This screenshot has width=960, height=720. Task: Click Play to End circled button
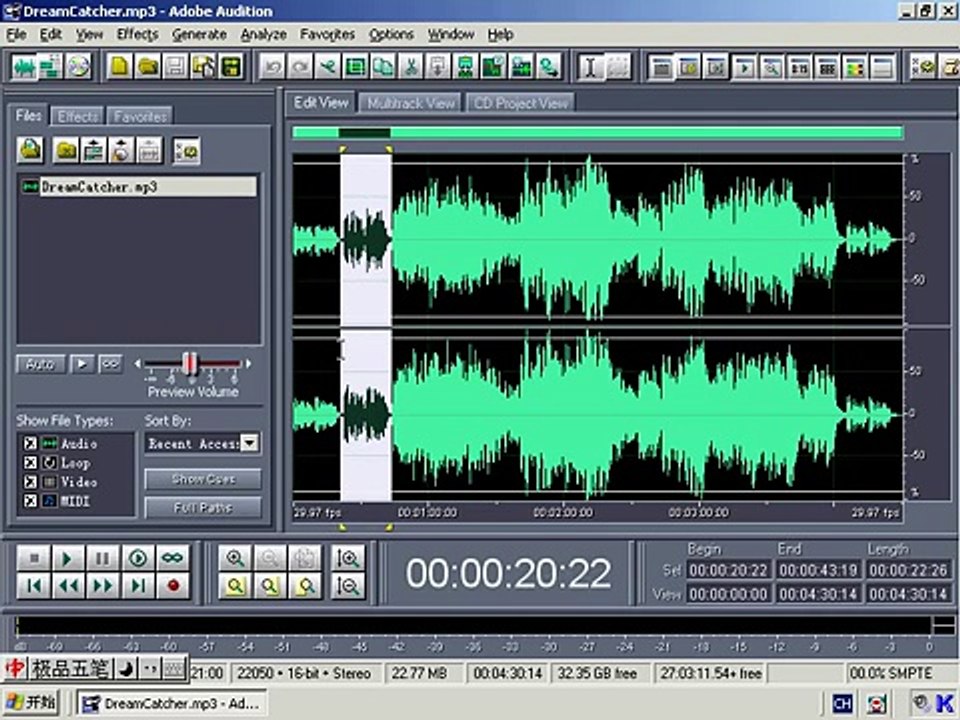tap(138, 558)
